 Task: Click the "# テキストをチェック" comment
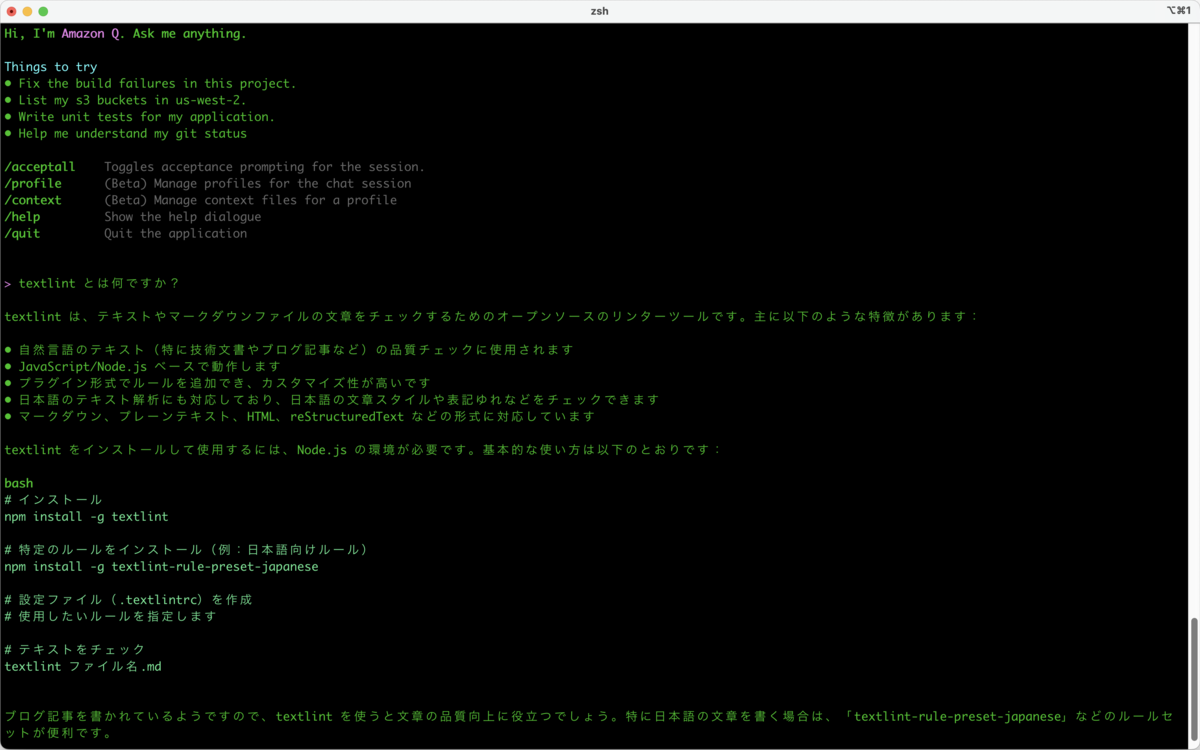[75, 650]
